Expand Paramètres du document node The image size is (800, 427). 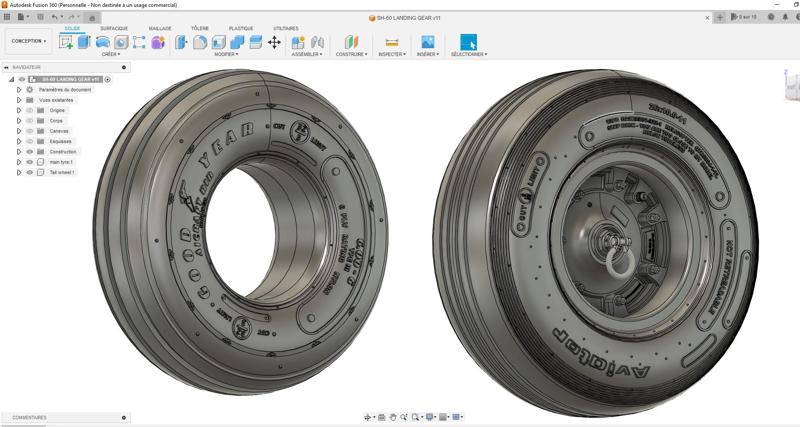coord(19,90)
